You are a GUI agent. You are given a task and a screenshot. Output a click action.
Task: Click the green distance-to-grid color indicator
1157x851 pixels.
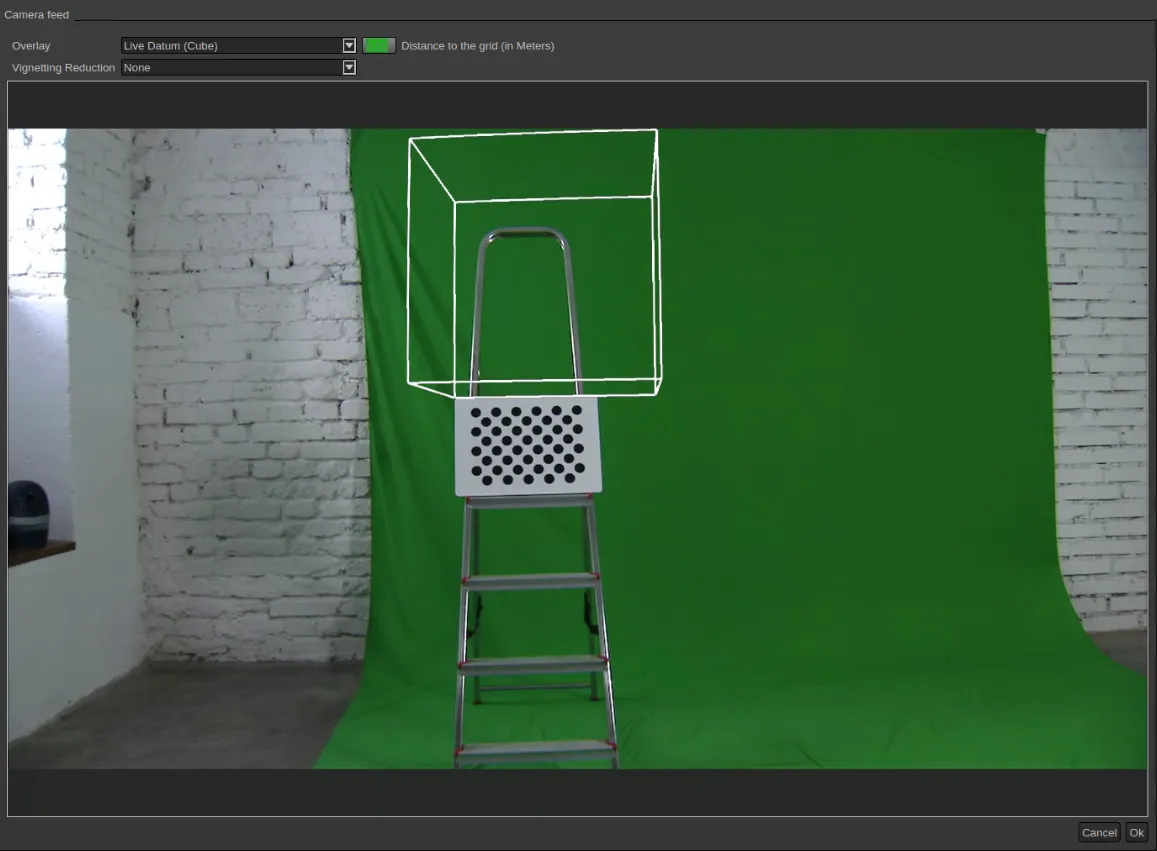click(x=379, y=46)
